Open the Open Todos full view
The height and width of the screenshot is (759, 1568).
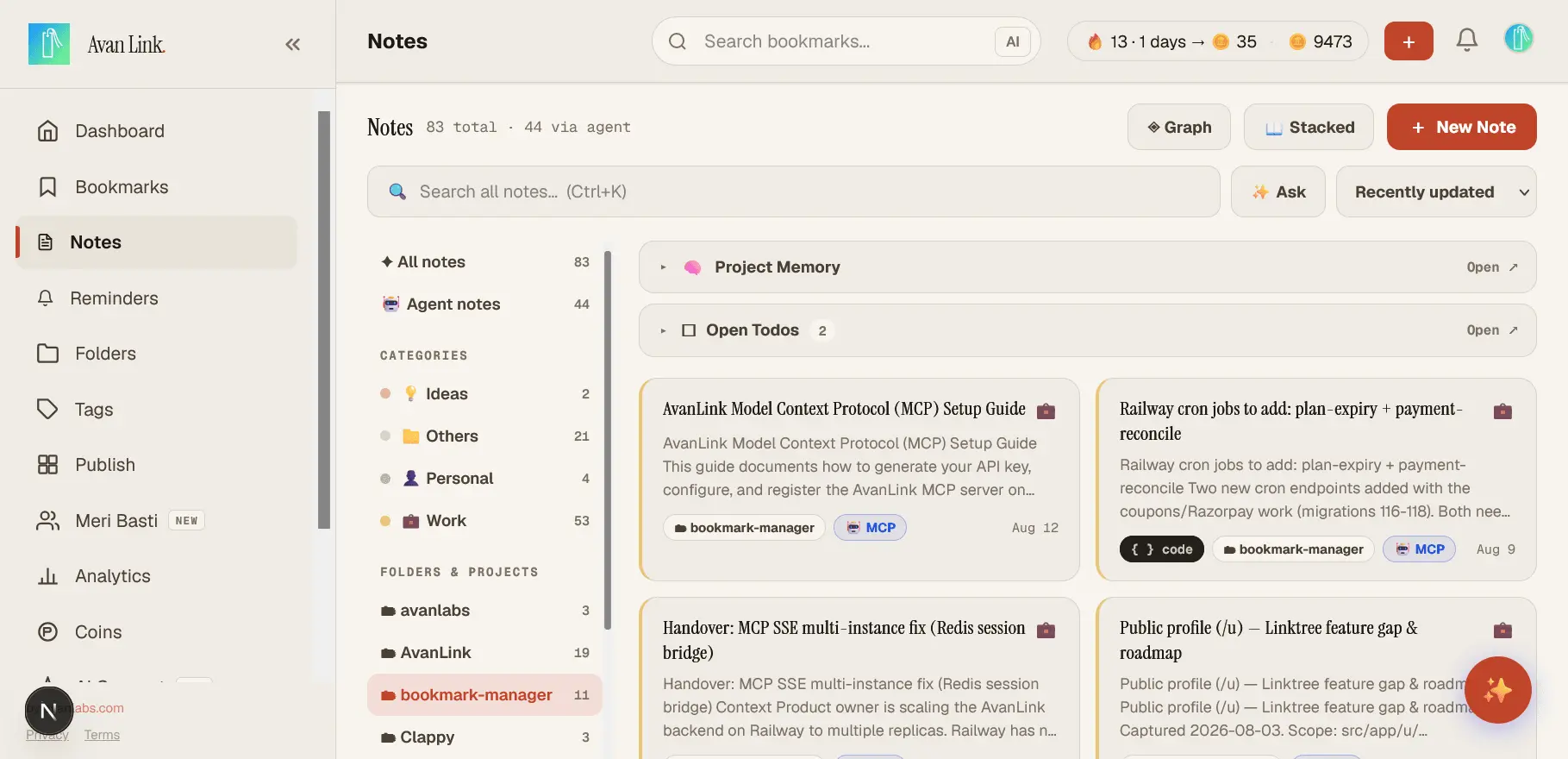pyautogui.click(x=1492, y=330)
